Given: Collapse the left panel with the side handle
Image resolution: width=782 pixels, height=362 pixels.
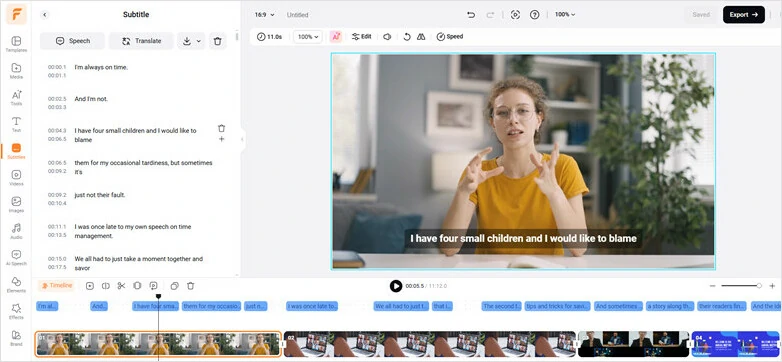Looking at the screenshot, I should click(x=242, y=139).
